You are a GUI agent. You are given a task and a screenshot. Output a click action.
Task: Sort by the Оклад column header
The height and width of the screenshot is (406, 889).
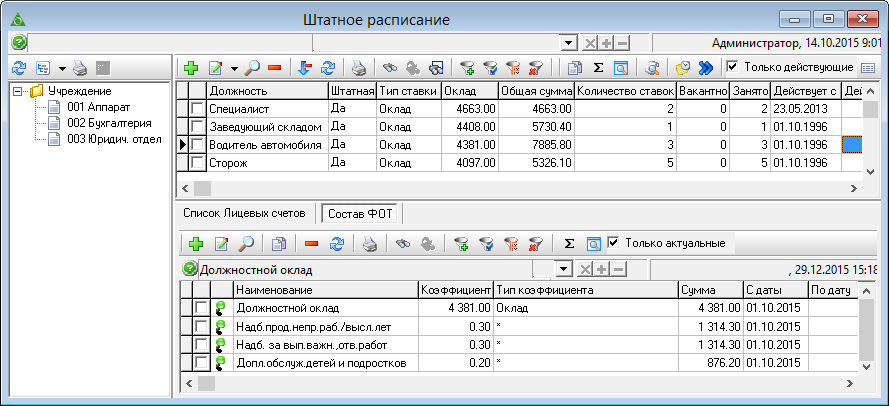click(x=470, y=91)
